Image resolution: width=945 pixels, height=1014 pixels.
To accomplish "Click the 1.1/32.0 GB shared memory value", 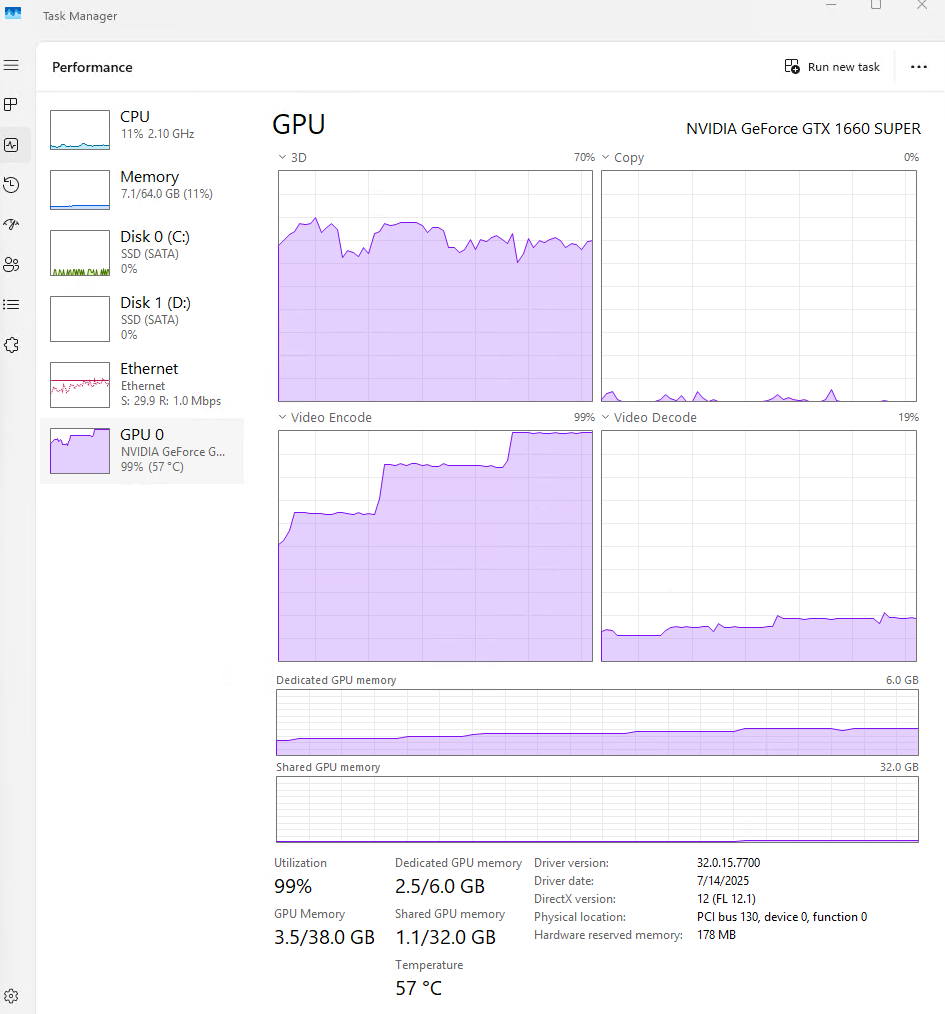I will point(445,937).
